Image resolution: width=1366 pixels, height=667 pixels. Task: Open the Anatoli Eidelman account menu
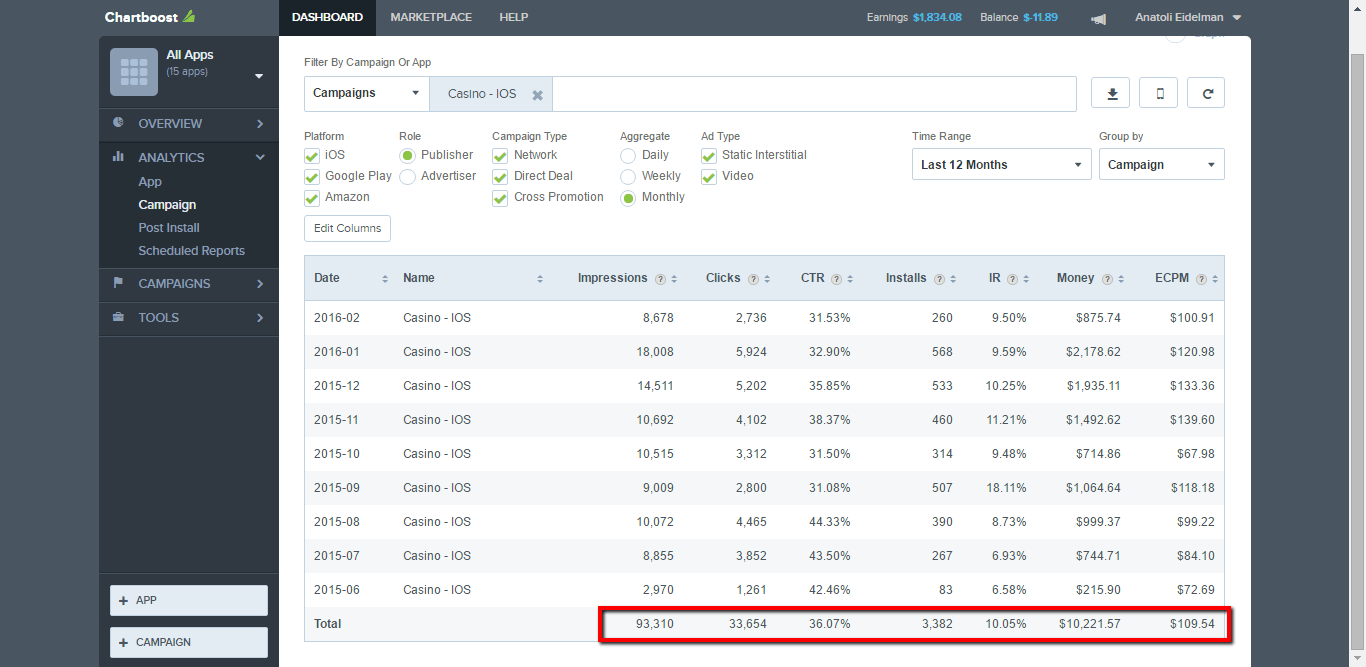(1188, 18)
